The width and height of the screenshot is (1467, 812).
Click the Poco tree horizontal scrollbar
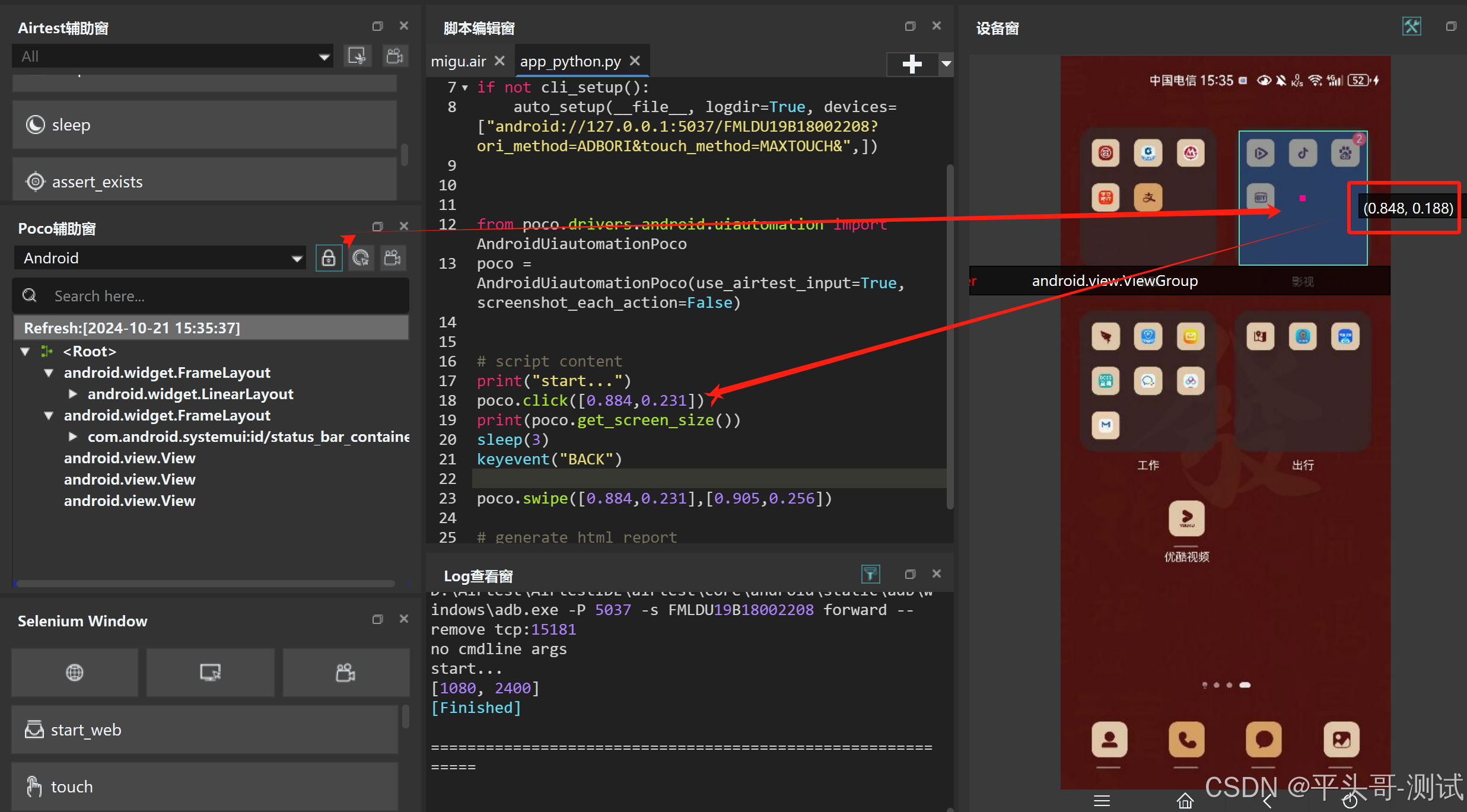click(205, 584)
